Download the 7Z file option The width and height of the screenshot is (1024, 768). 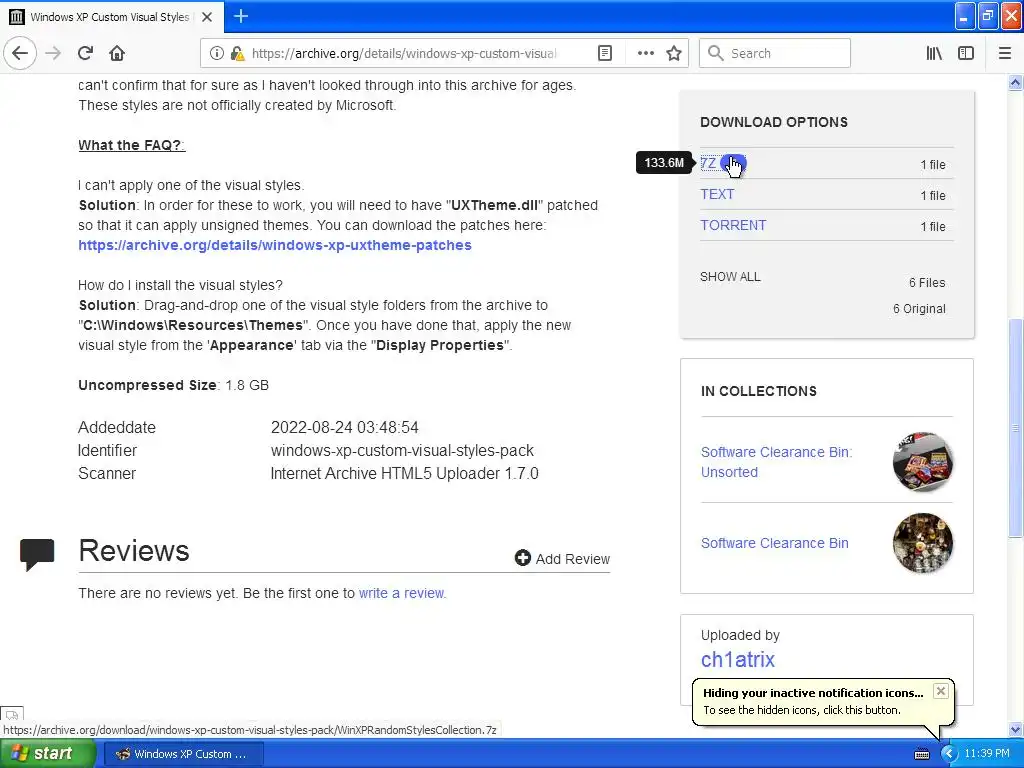click(708, 163)
